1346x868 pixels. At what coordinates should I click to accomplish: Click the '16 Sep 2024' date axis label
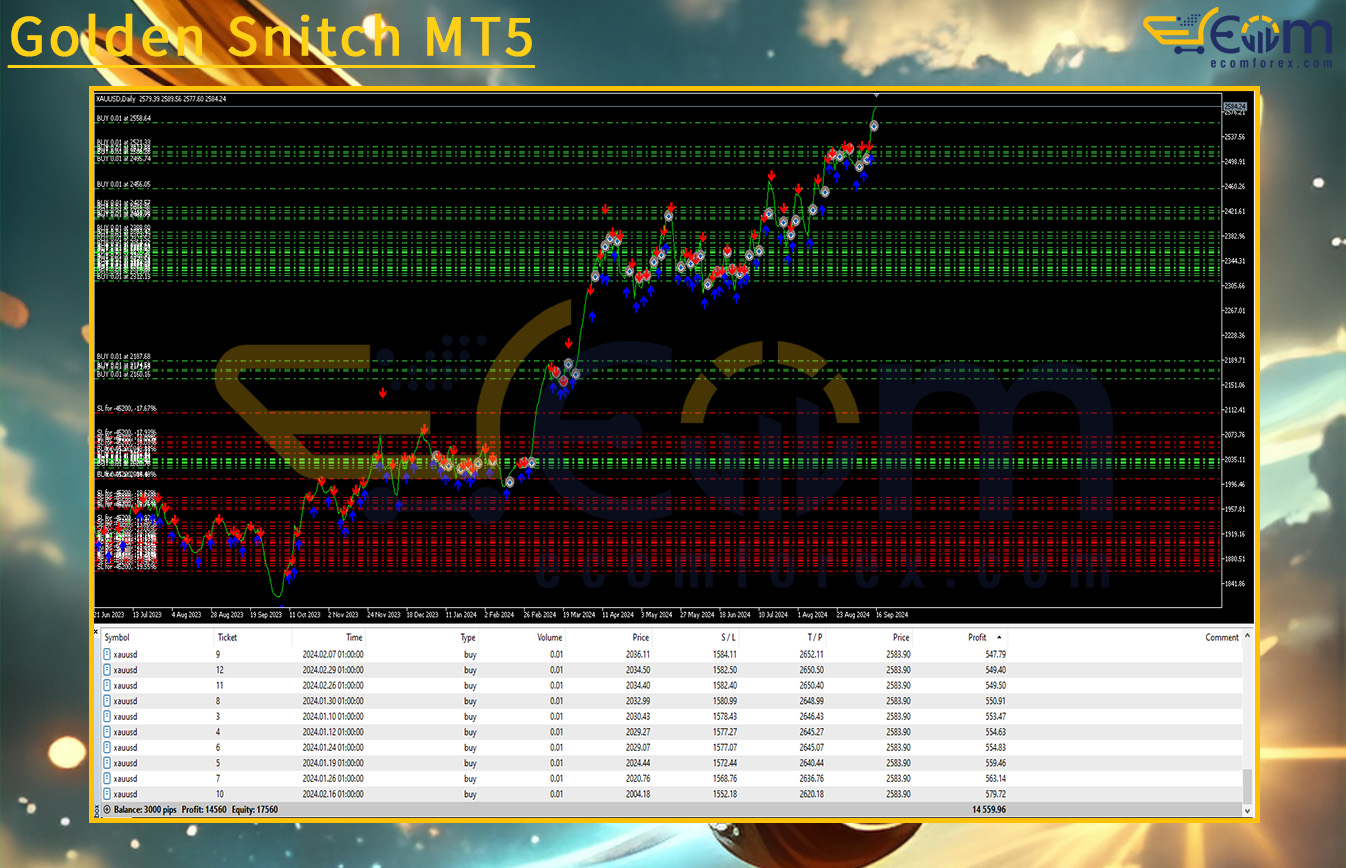point(892,614)
